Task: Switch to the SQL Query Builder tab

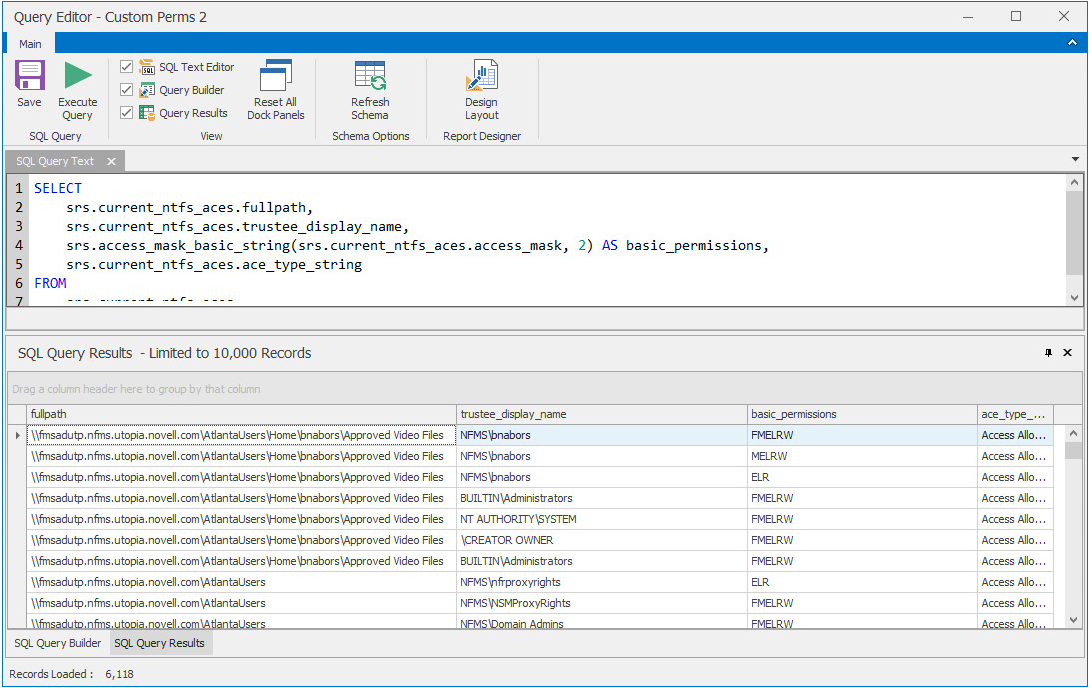Action: [58, 643]
